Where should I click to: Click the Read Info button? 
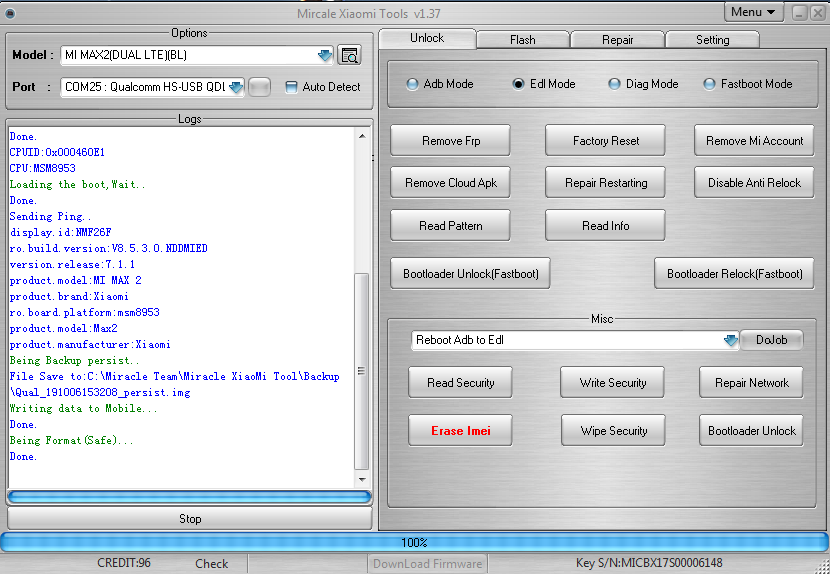(x=606, y=226)
